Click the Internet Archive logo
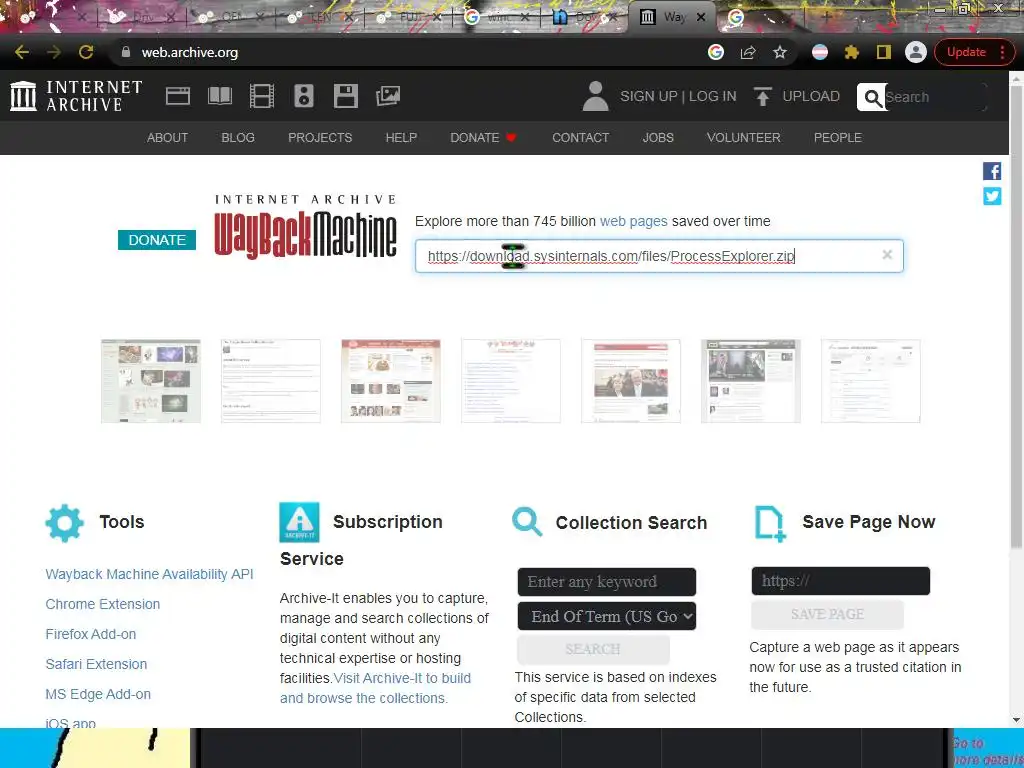The width and height of the screenshot is (1024, 768). (76, 96)
